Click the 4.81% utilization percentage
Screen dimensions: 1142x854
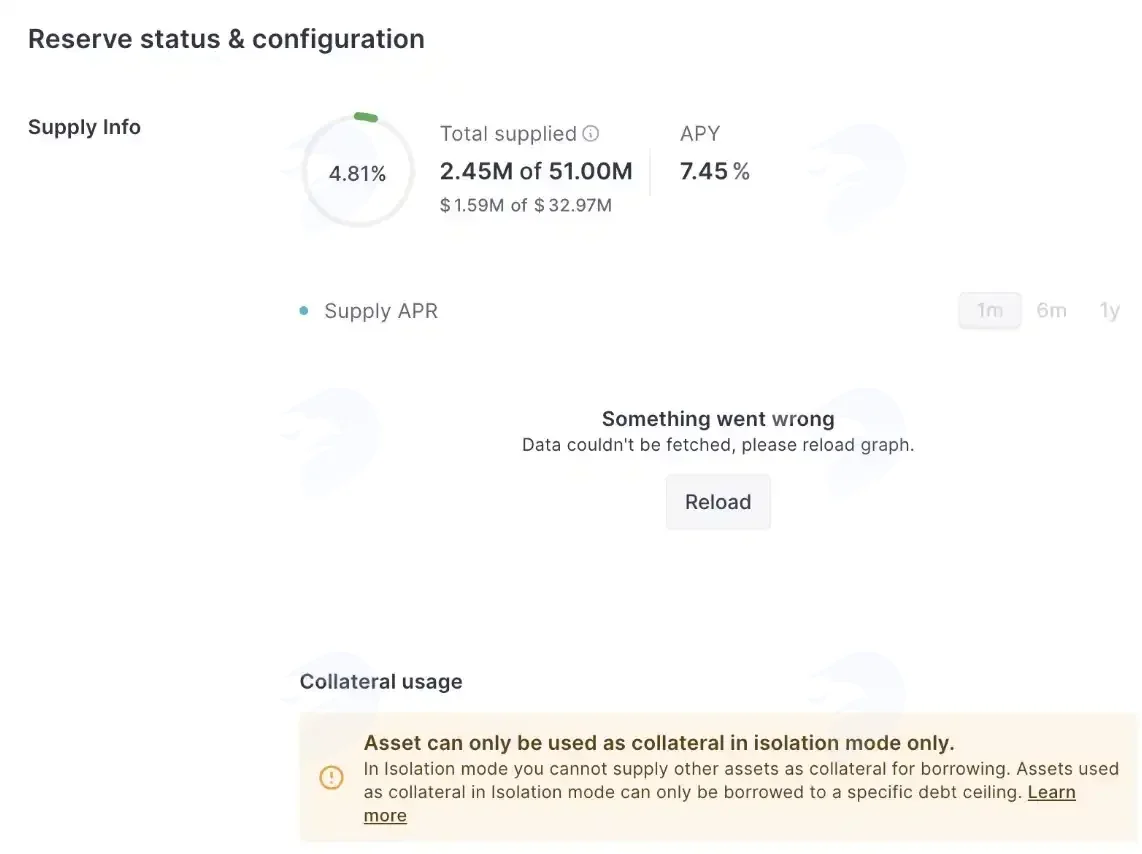tap(357, 173)
